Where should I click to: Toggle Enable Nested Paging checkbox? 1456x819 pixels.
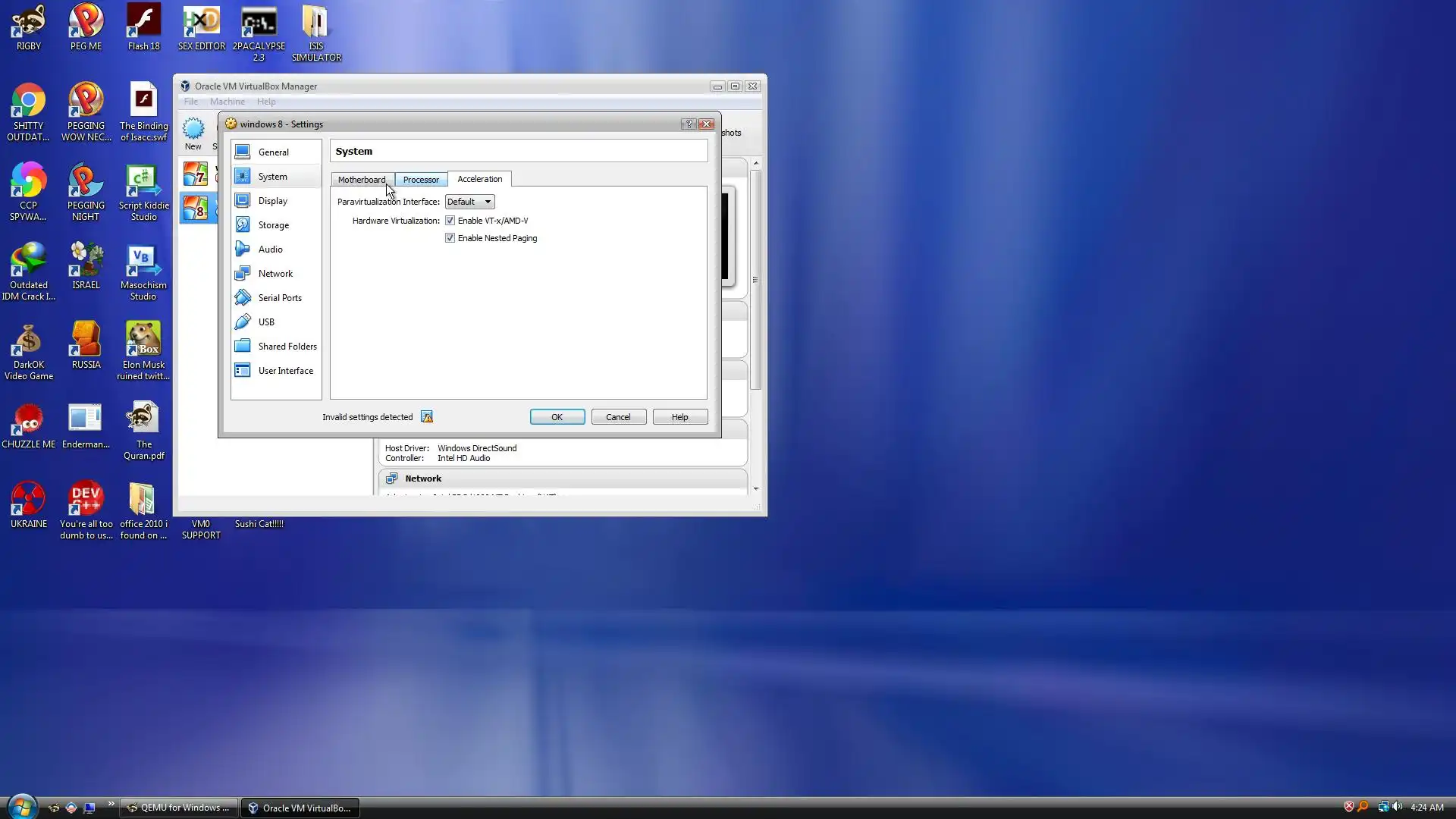pos(450,238)
